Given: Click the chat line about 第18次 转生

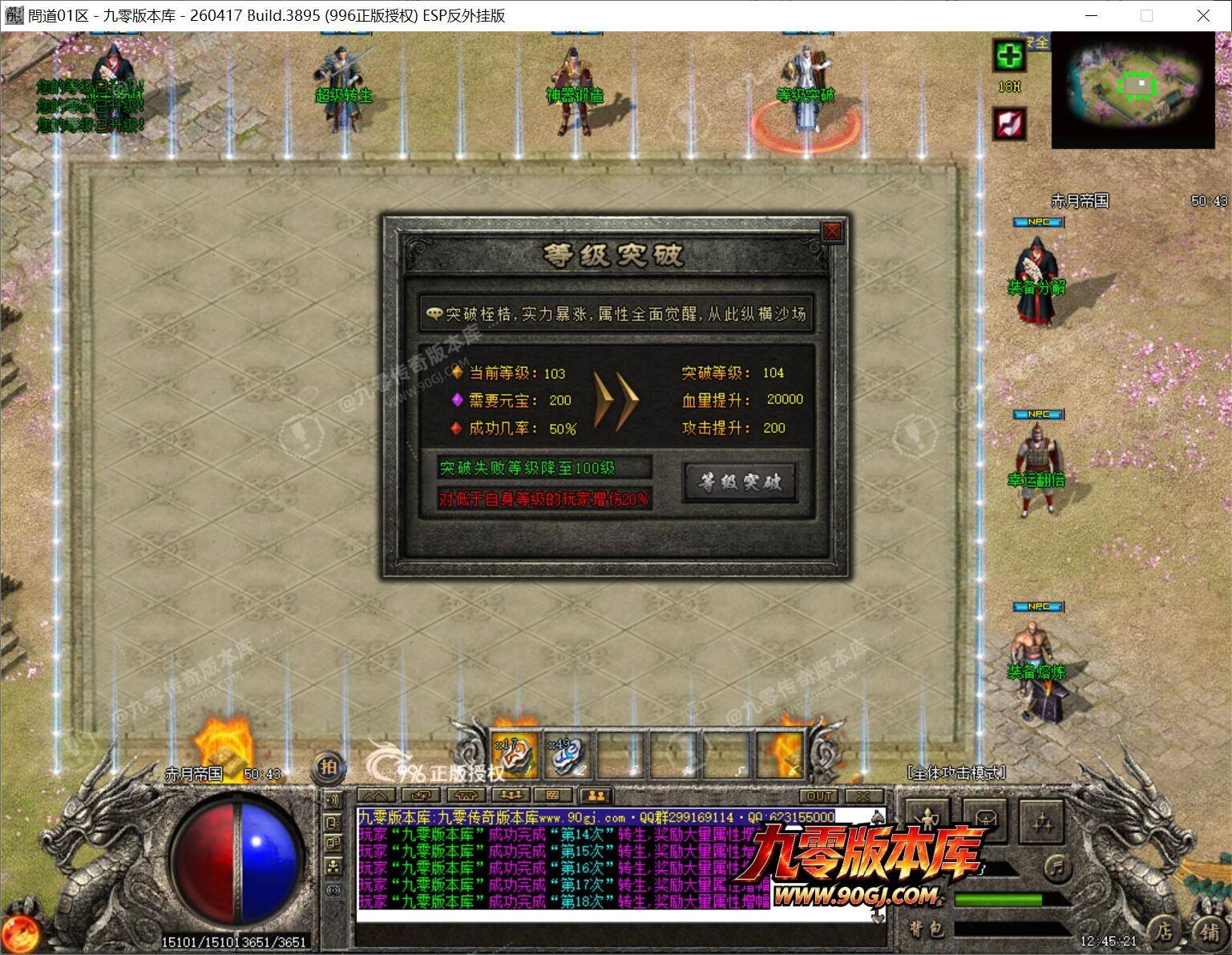Looking at the screenshot, I should point(563,901).
